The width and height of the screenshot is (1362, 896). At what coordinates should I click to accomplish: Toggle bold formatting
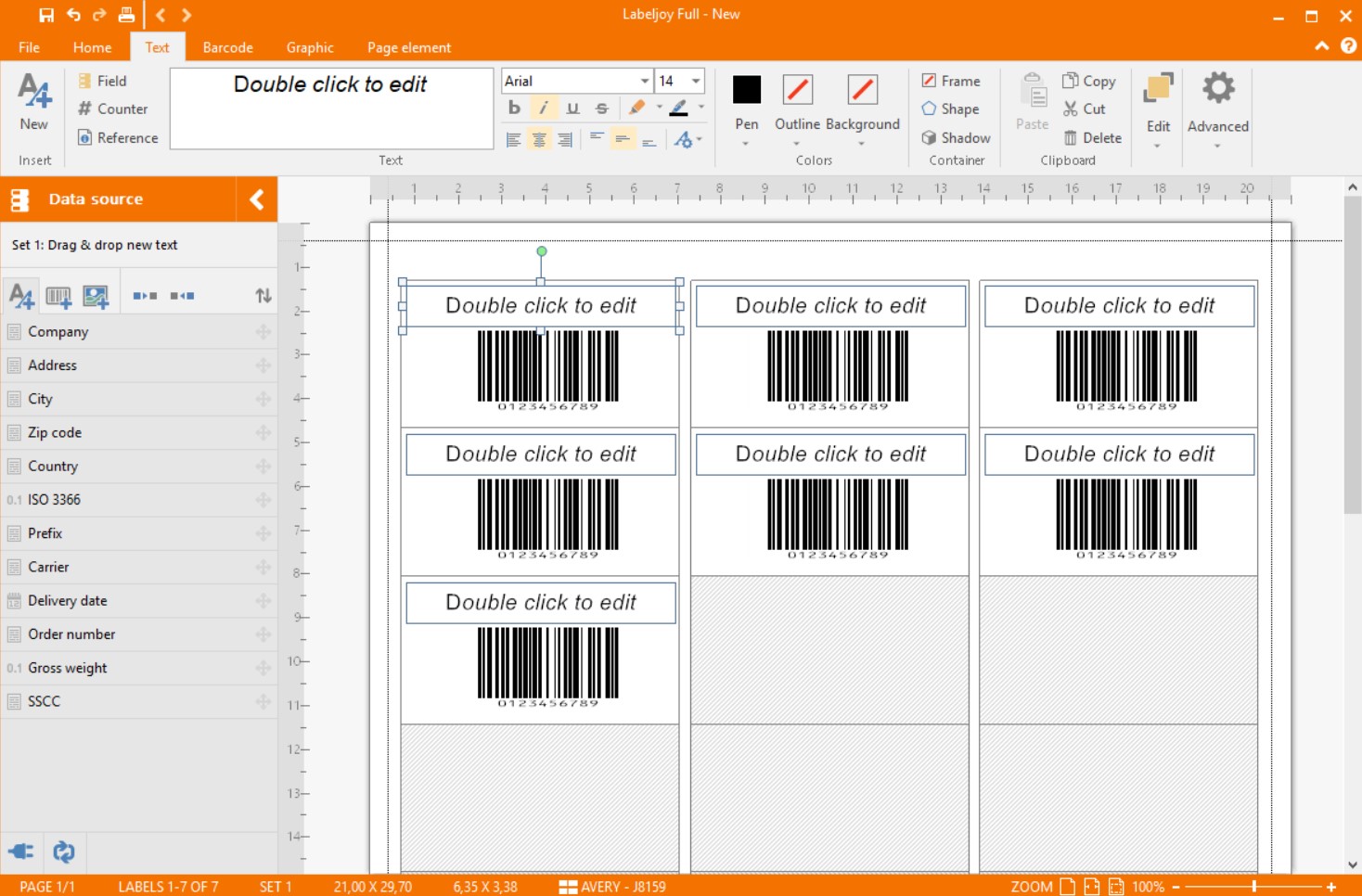(x=514, y=109)
